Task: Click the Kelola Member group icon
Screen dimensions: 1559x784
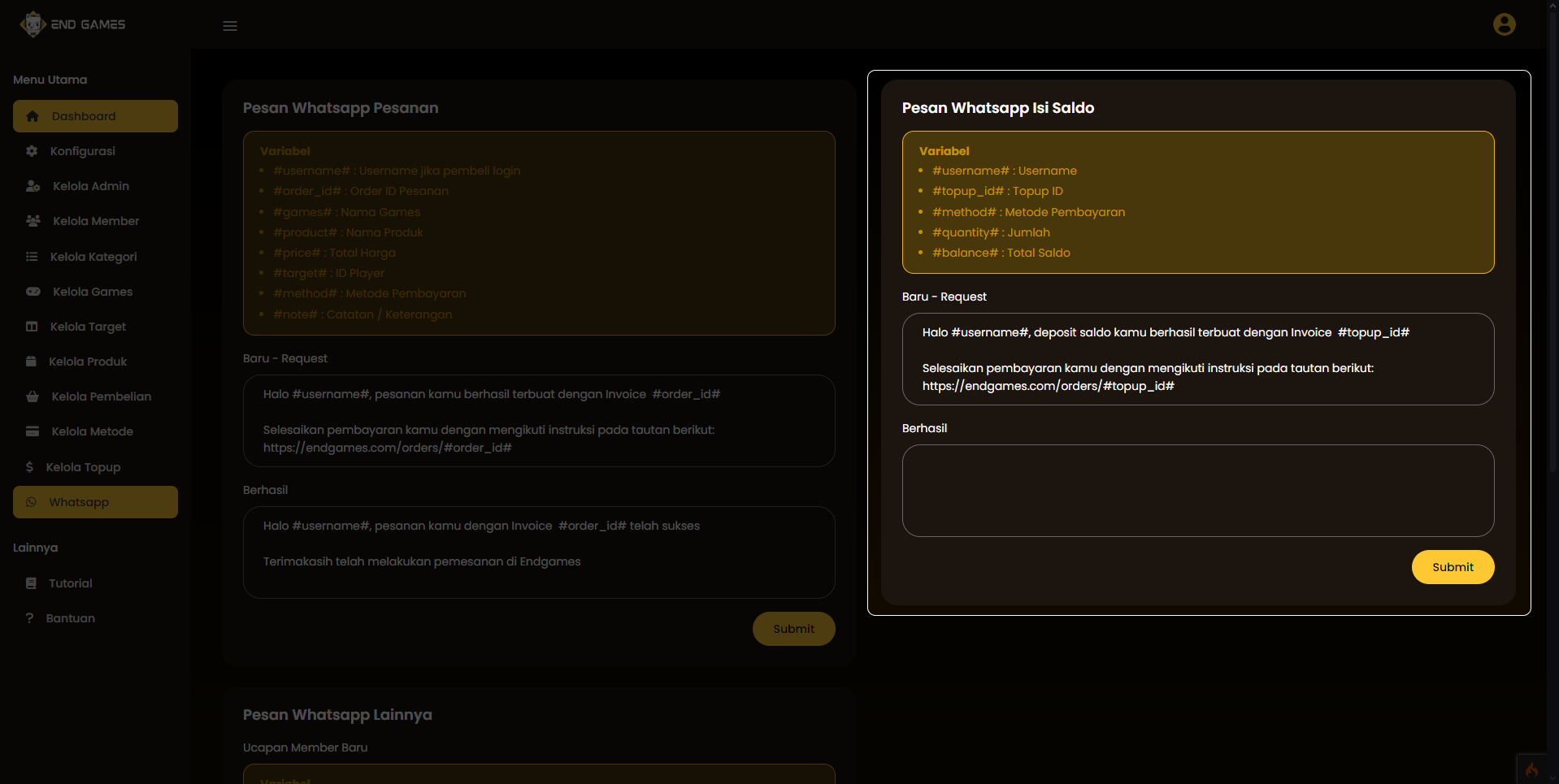Action: tap(33, 221)
